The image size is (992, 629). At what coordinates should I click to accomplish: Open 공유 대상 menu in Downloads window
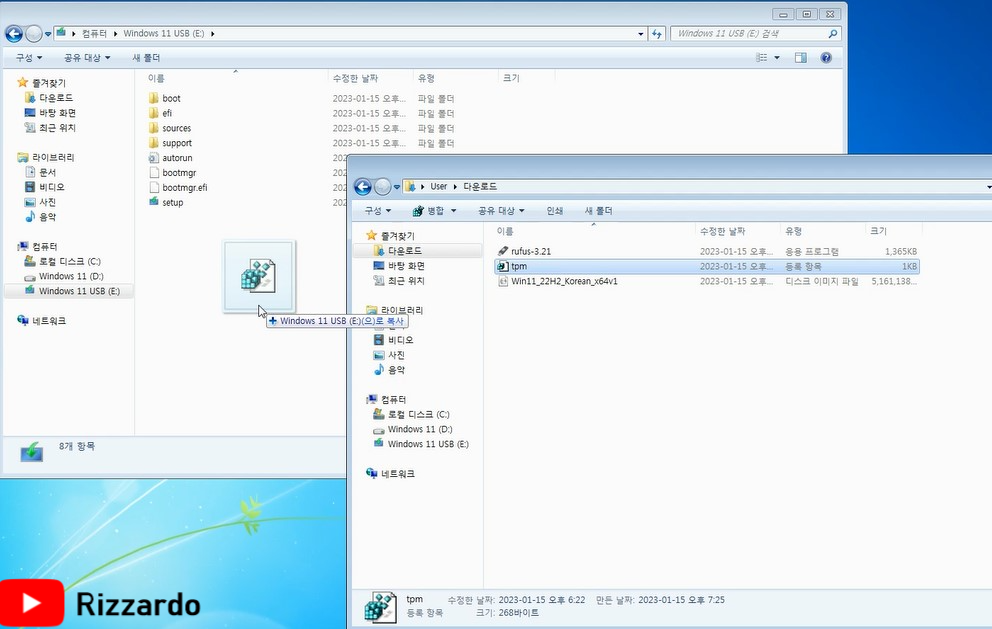[501, 211]
